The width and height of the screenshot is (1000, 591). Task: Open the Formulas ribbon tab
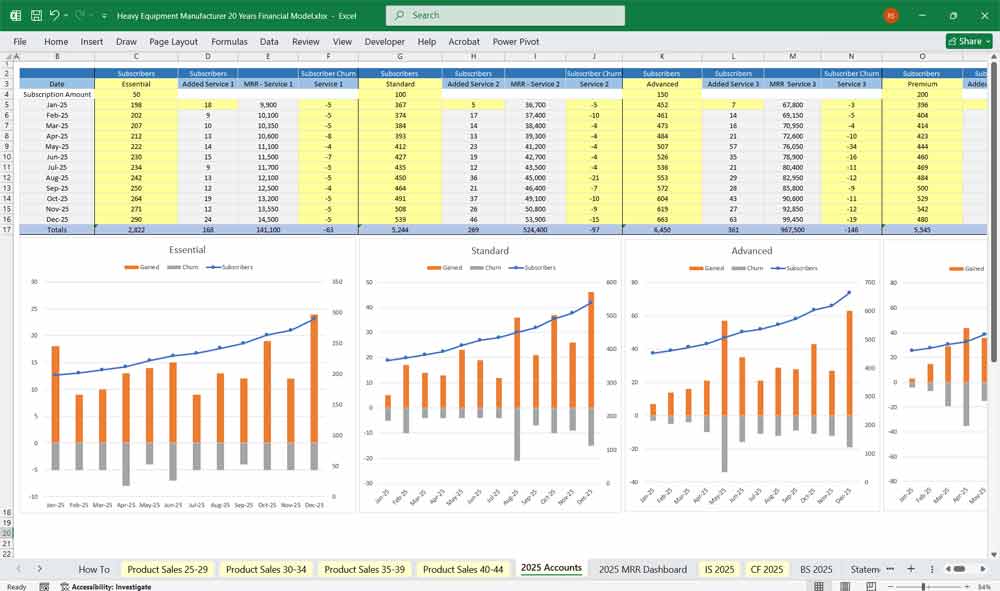click(229, 42)
